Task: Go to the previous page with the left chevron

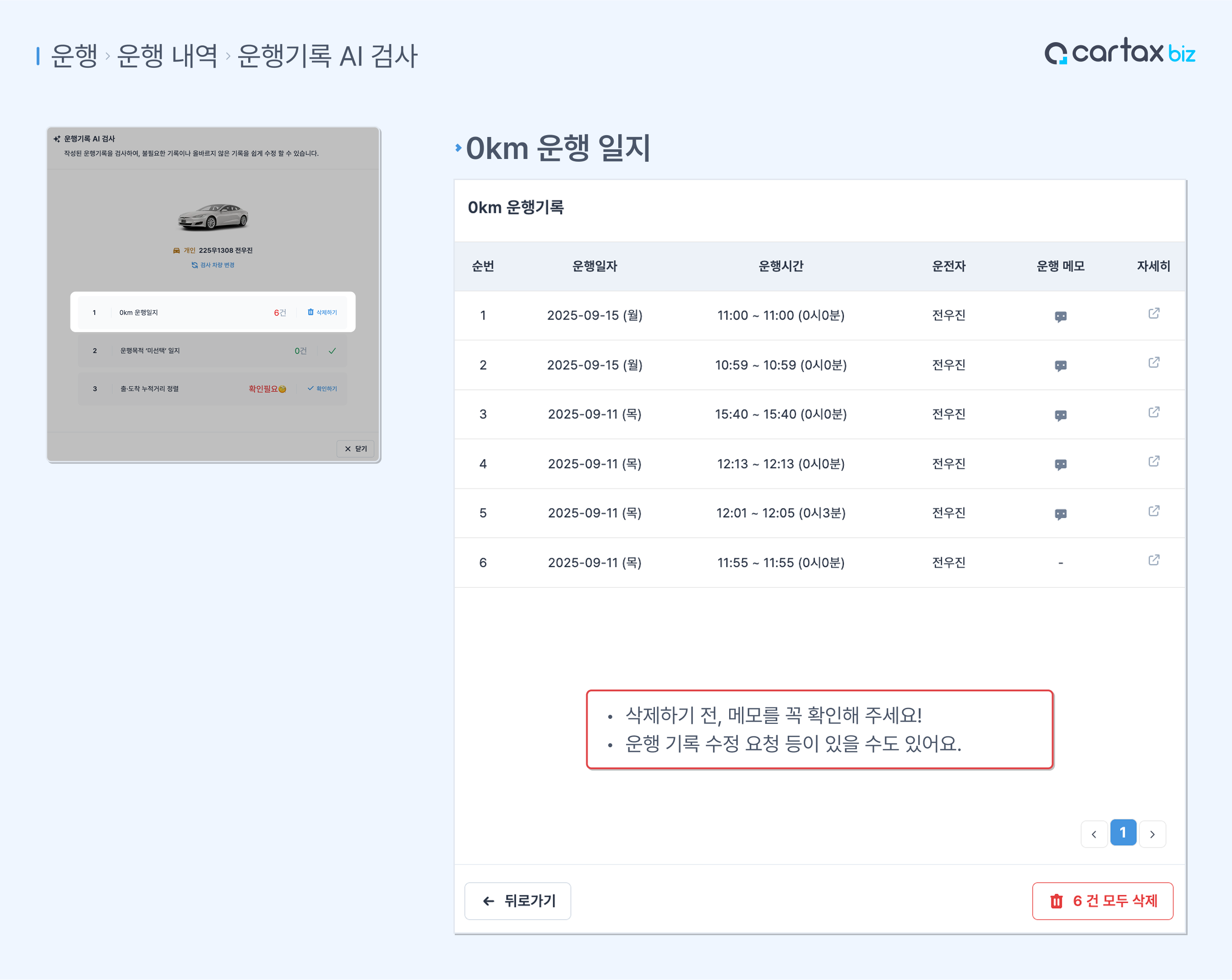Action: coord(1094,834)
